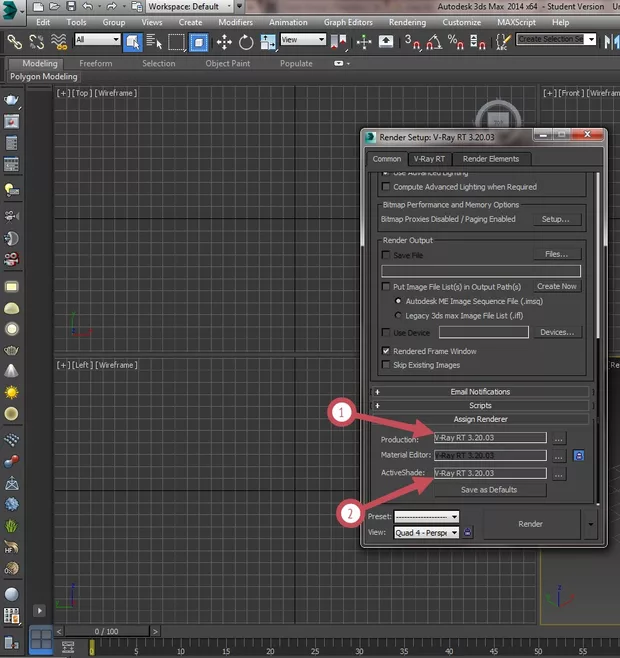The height and width of the screenshot is (658, 620).
Task: Toggle the Angle Snap icon
Action: point(434,41)
